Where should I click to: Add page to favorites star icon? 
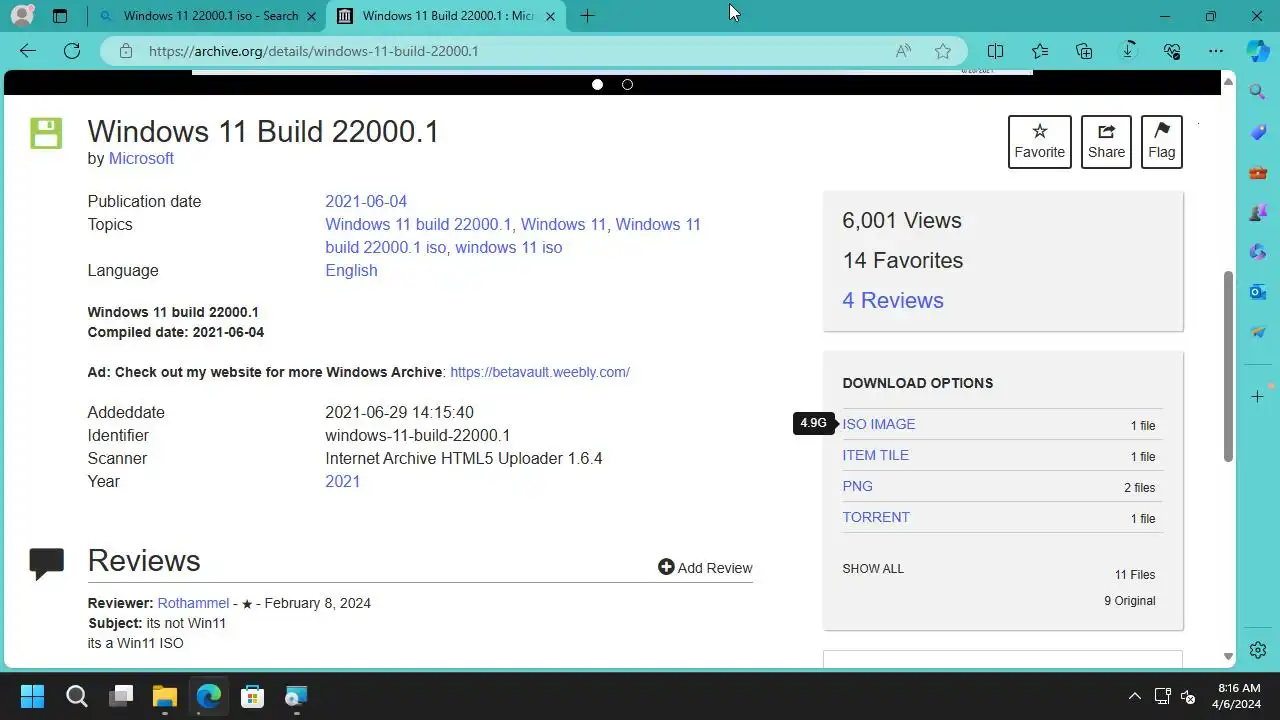click(x=942, y=51)
